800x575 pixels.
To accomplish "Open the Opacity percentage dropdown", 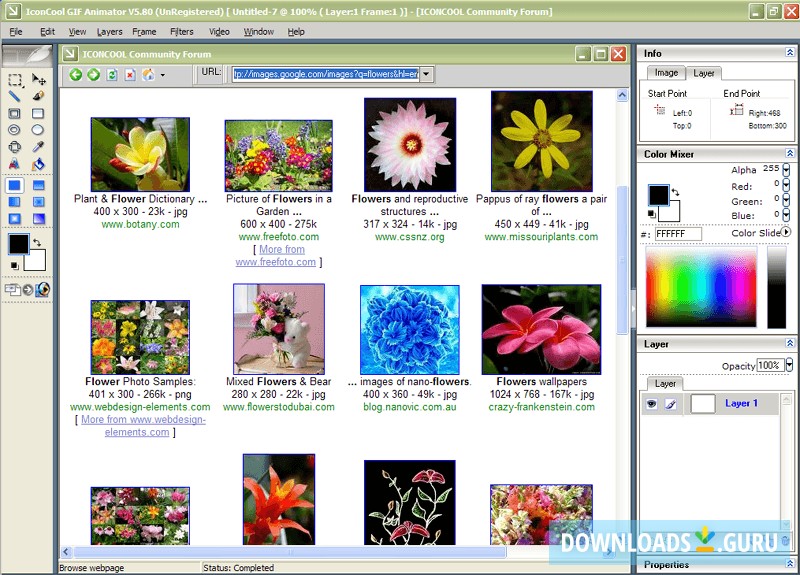I will 789,365.
